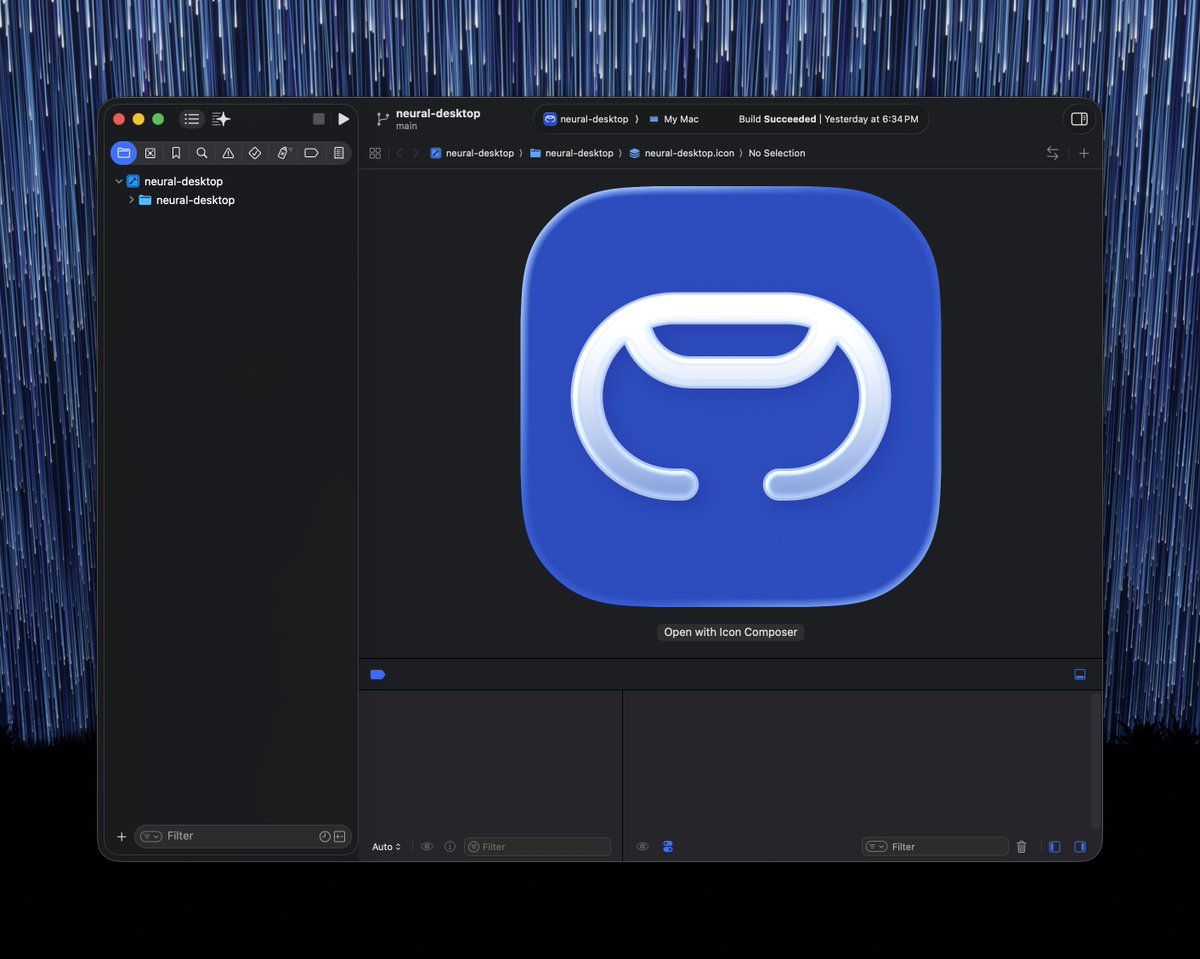1200x959 pixels.
Task: Toggle the console metadata options icon
Action: click(668, 847)
